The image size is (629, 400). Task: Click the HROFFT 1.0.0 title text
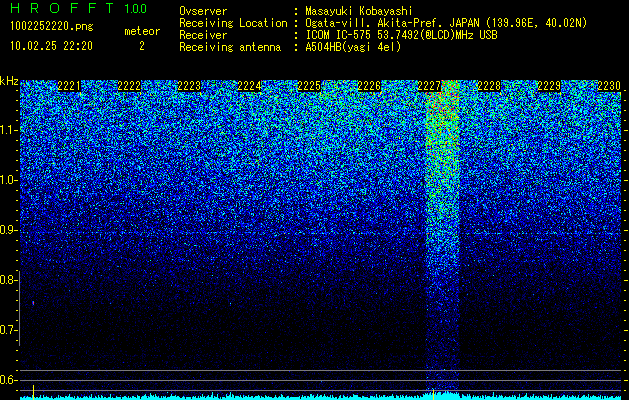point(79,8)
